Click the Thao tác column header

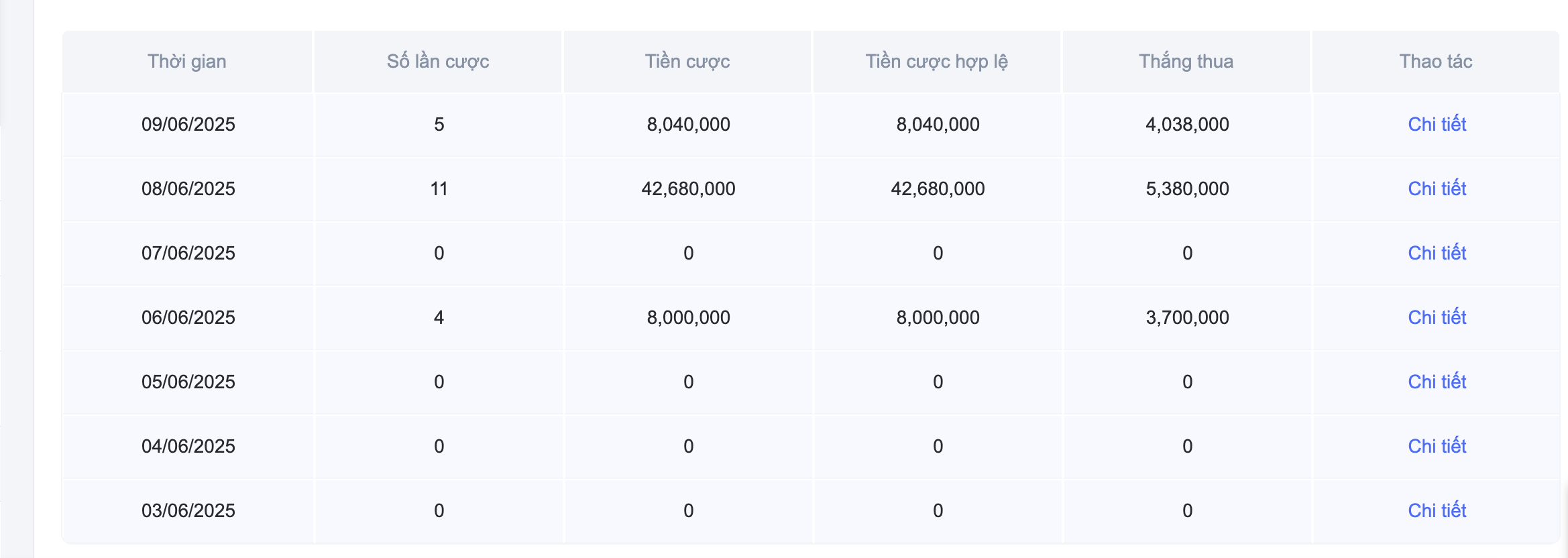point(1435,62)
